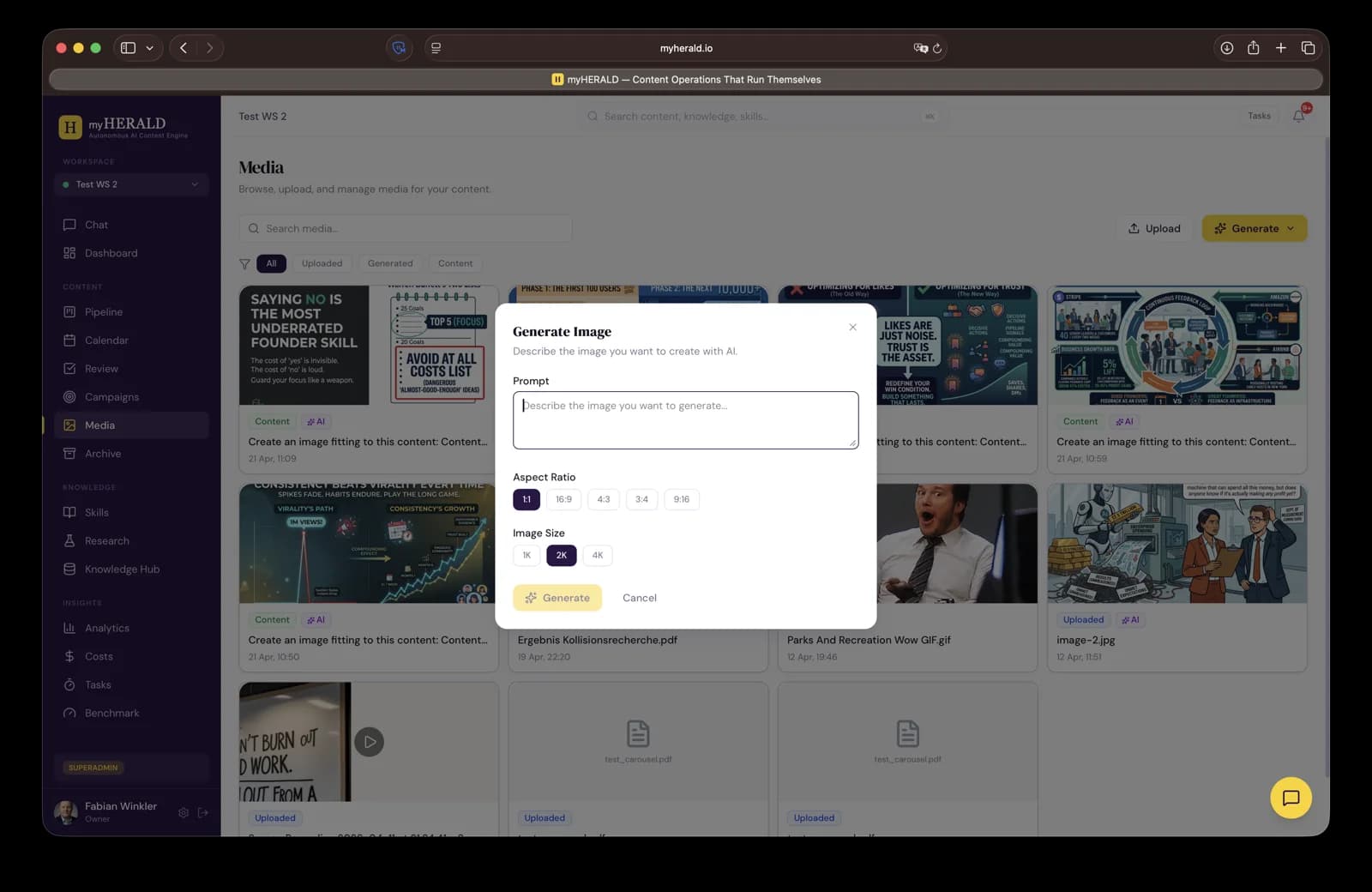This screenshot has width=1372, height=892.
Task: Open the Consistency Beats Virality thumbnail
Action: pyautogui.click(x=369, y=544)
